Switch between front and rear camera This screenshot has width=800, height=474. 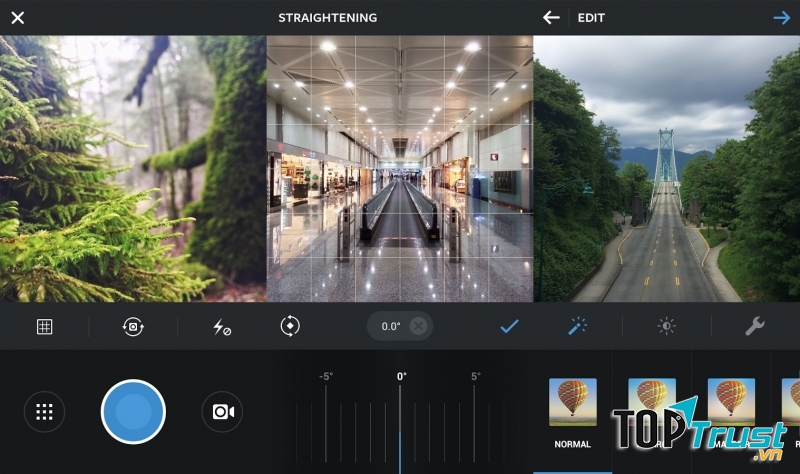point(133,327)
